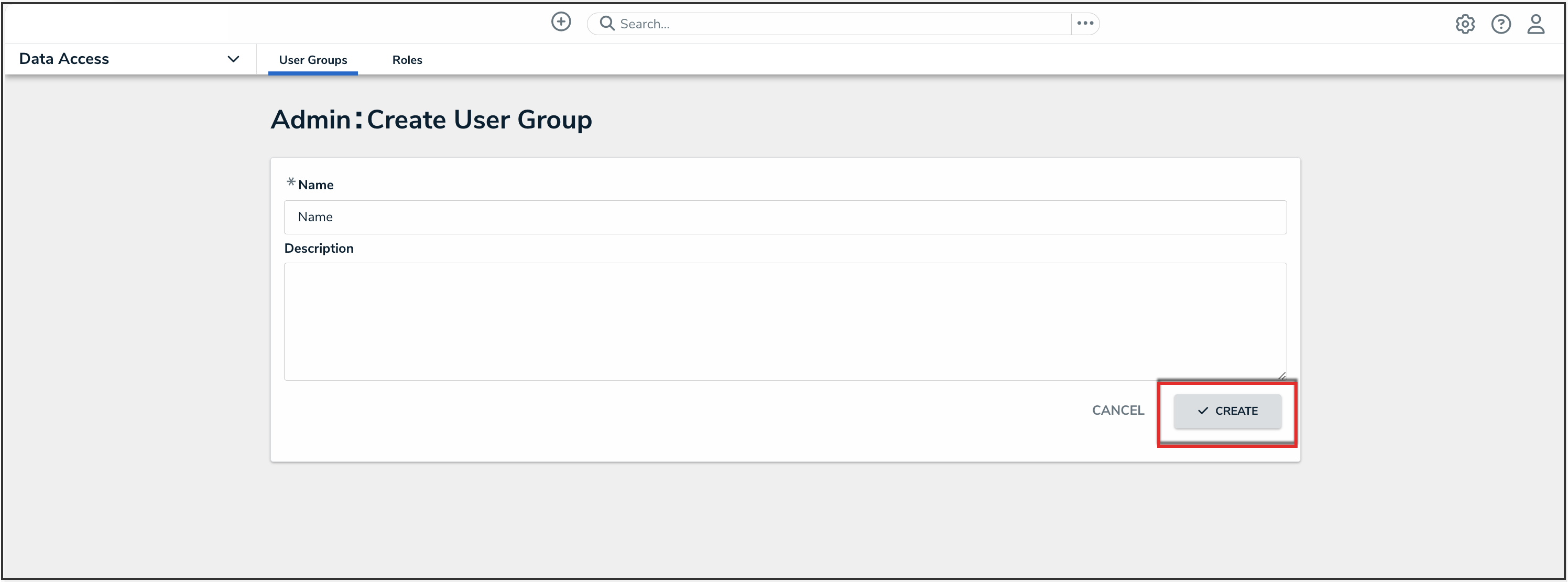Click the magnifying glass search icon
The image size is (1568, 582).
coord(606,23)
